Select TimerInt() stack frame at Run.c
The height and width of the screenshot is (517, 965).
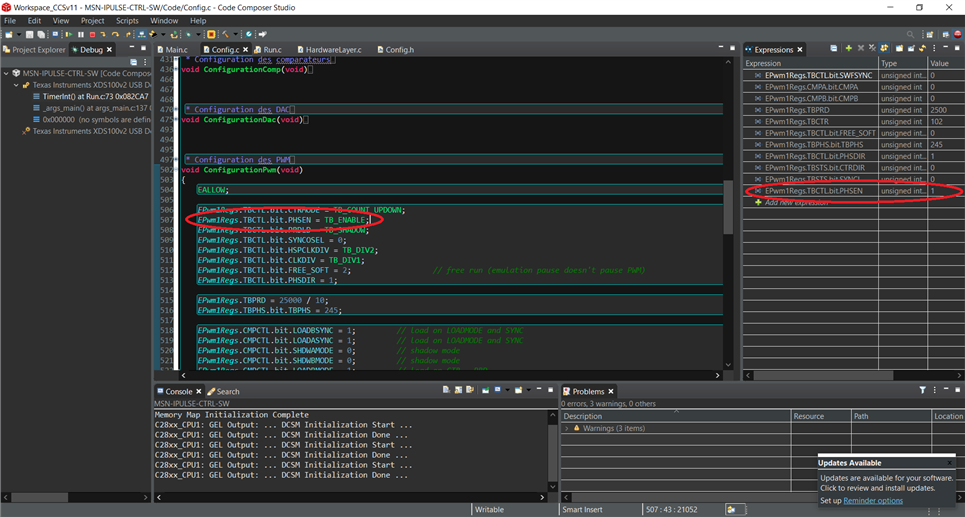[x=95, y=96]
